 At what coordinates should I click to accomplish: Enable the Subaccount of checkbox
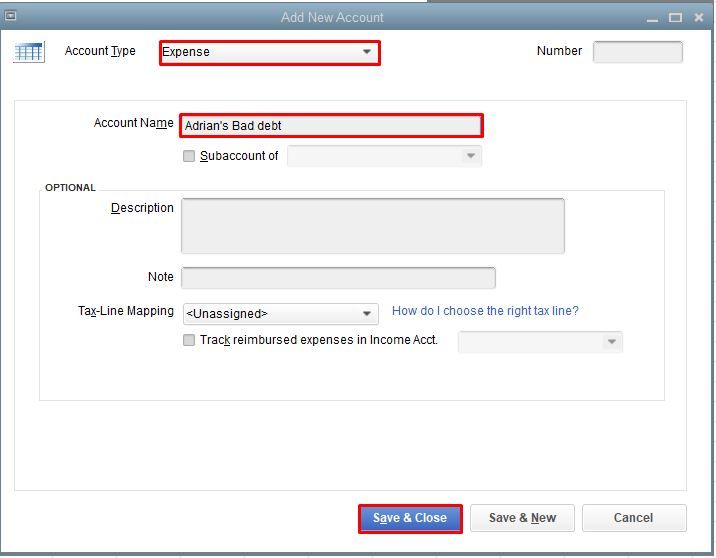(189, 156)
